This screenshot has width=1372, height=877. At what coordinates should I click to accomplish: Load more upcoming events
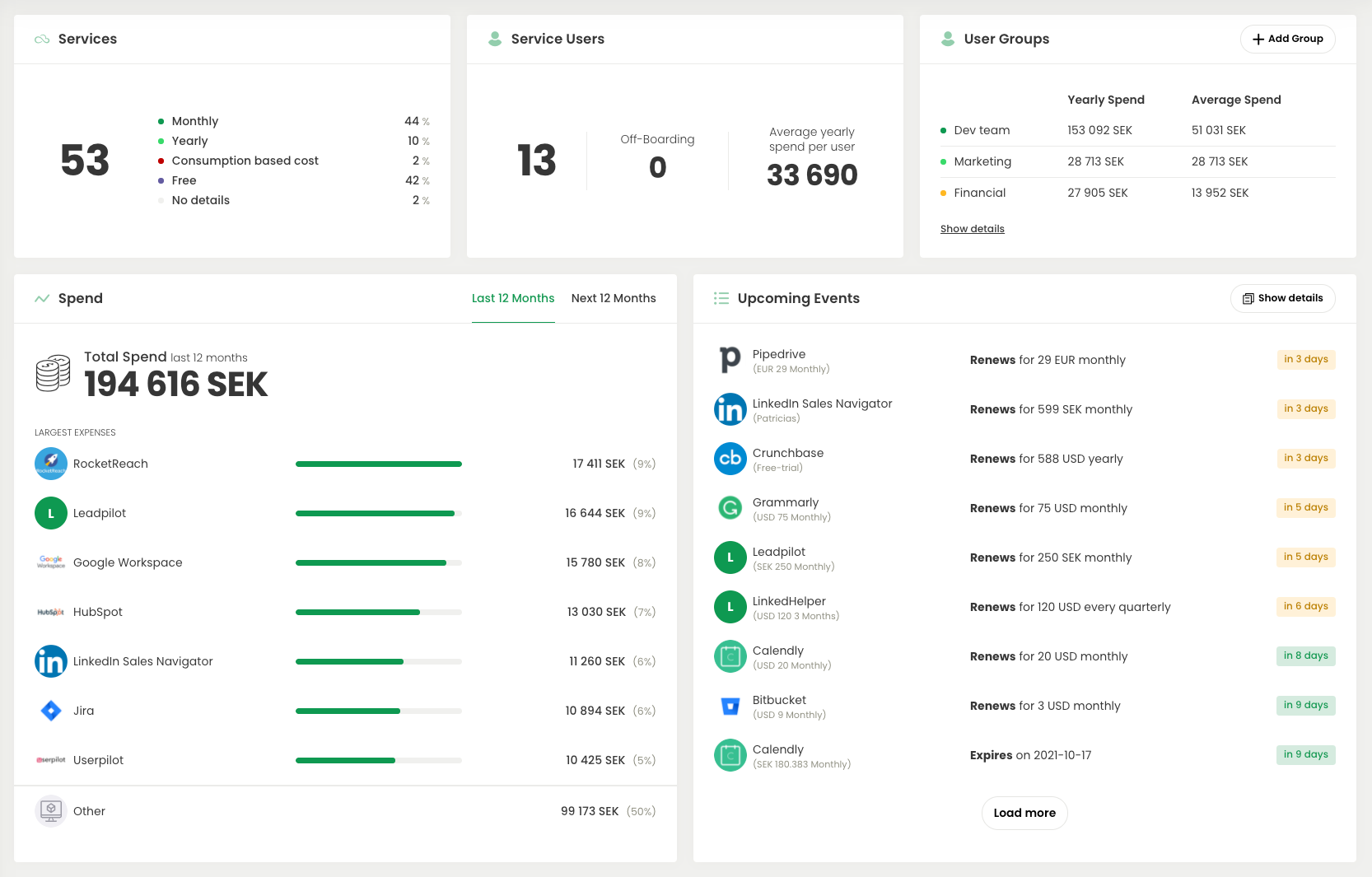[x=1024, y=813]
